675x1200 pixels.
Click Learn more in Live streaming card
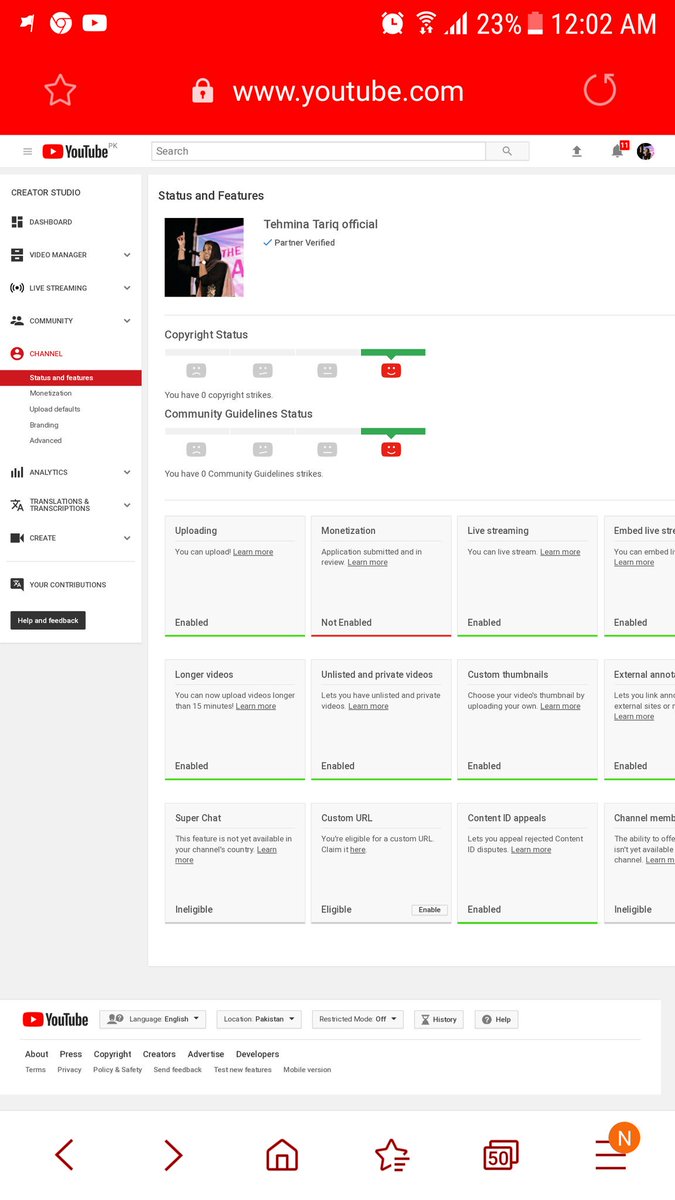pos(560,552)
